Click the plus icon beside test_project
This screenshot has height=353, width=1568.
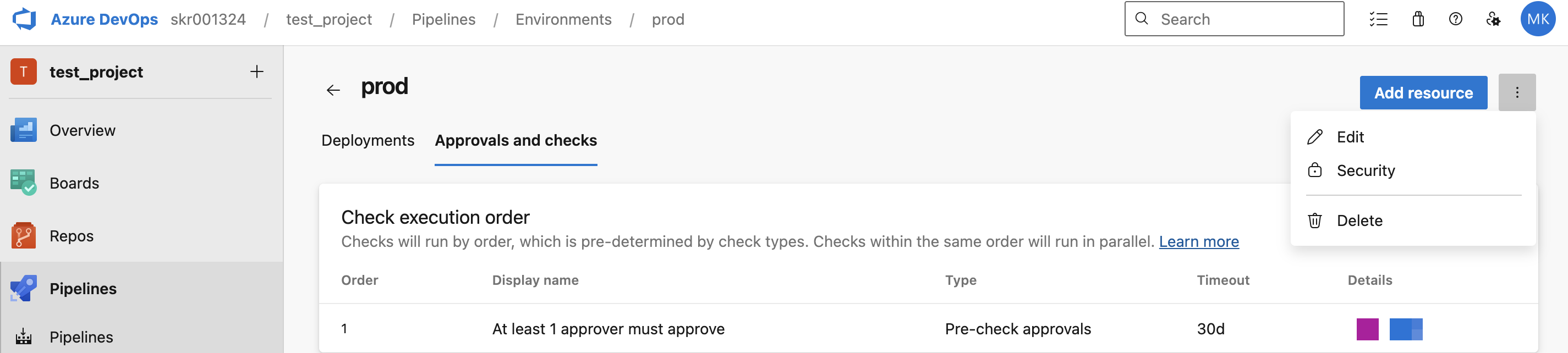(x=257, y=72)
